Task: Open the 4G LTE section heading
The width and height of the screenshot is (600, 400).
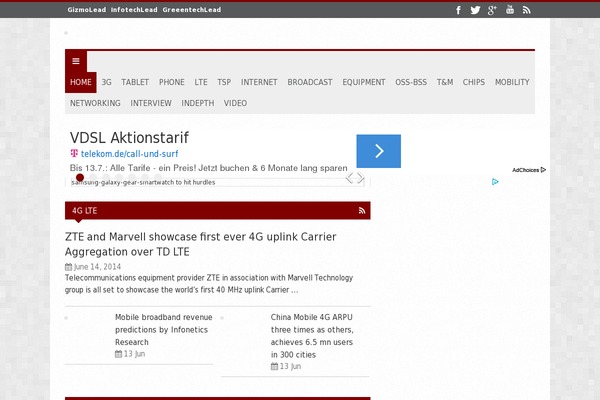Action: [85, 211]
